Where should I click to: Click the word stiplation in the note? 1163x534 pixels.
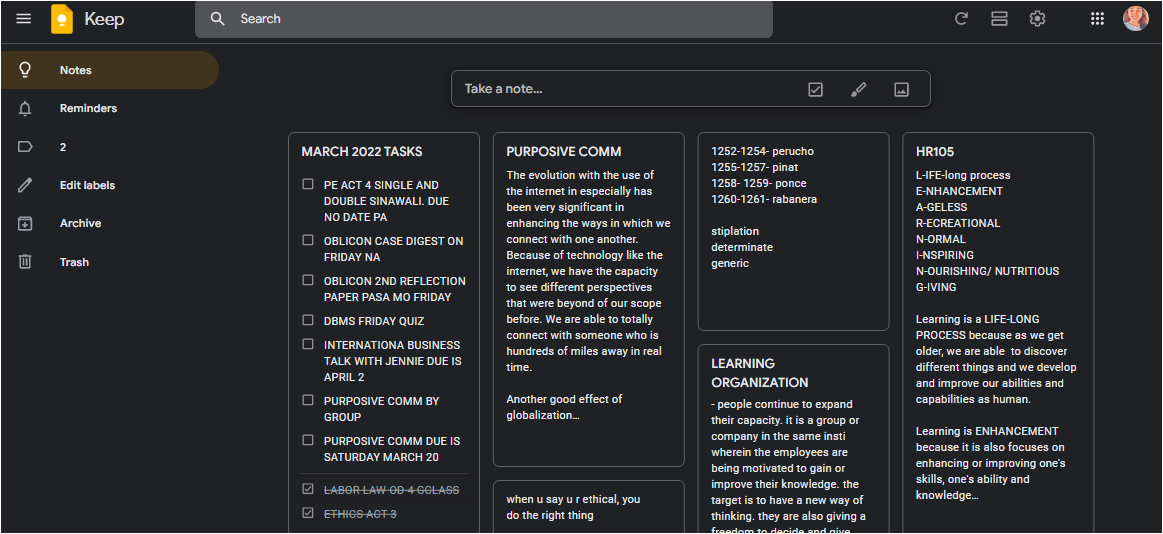(x=735, y=231)
